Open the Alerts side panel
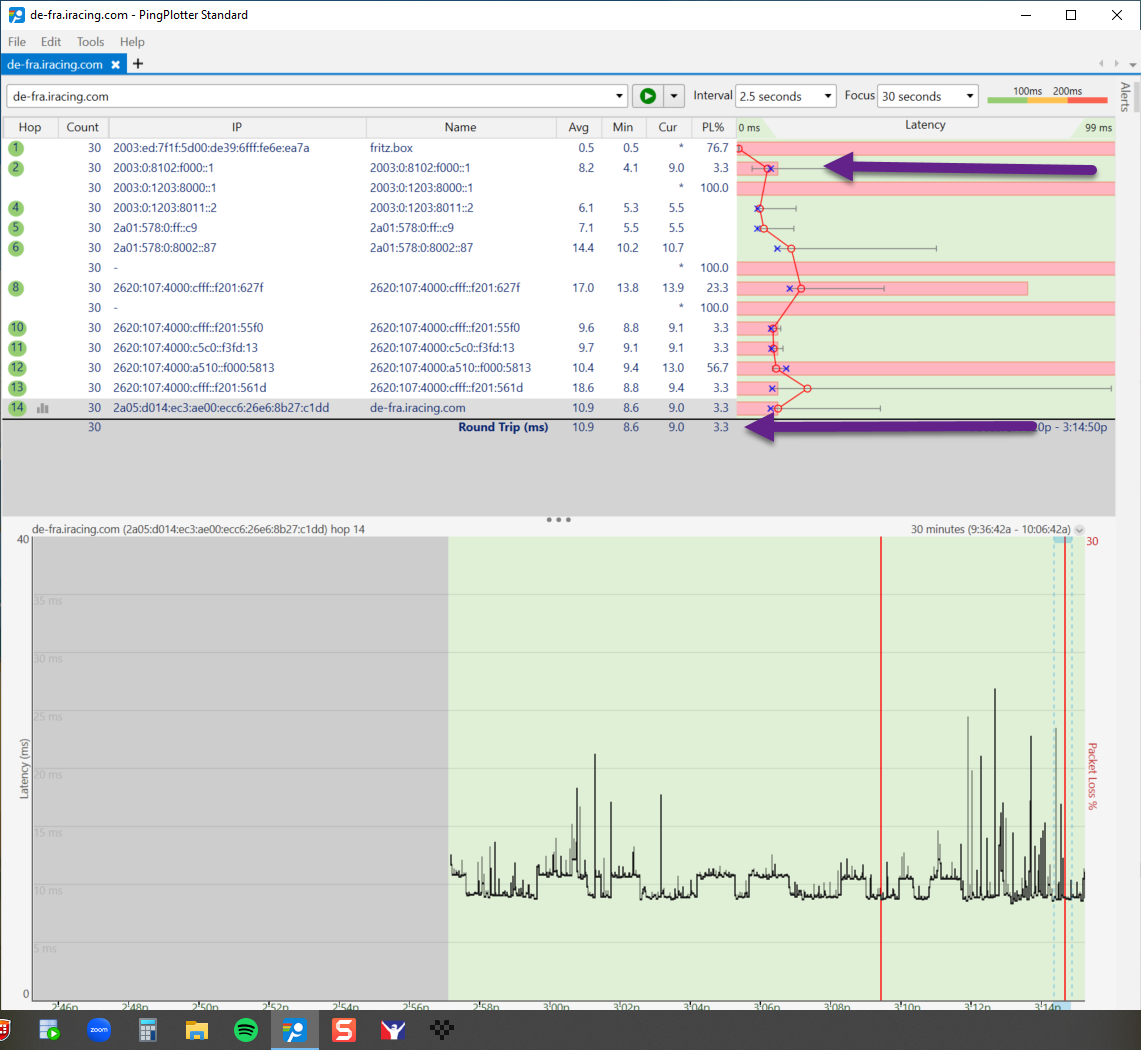The image size is (1141, 1052). tap(1125, 97)
